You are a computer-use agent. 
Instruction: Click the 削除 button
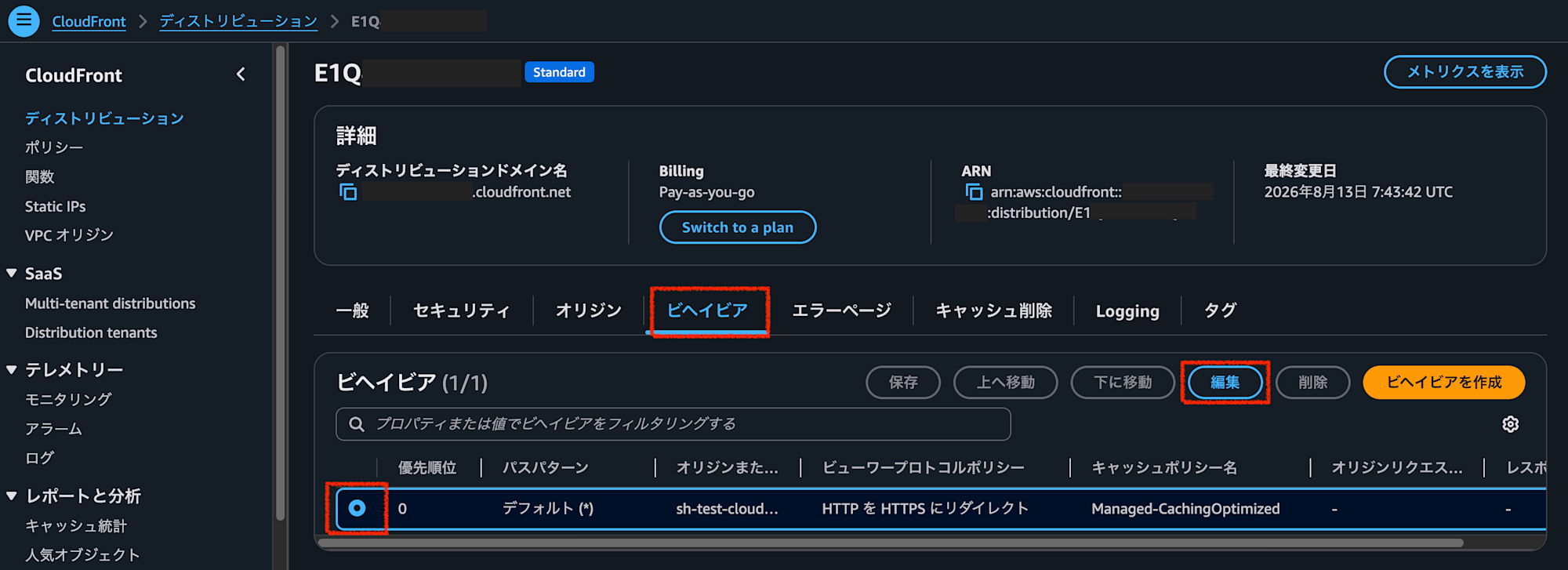point(1313,383)
